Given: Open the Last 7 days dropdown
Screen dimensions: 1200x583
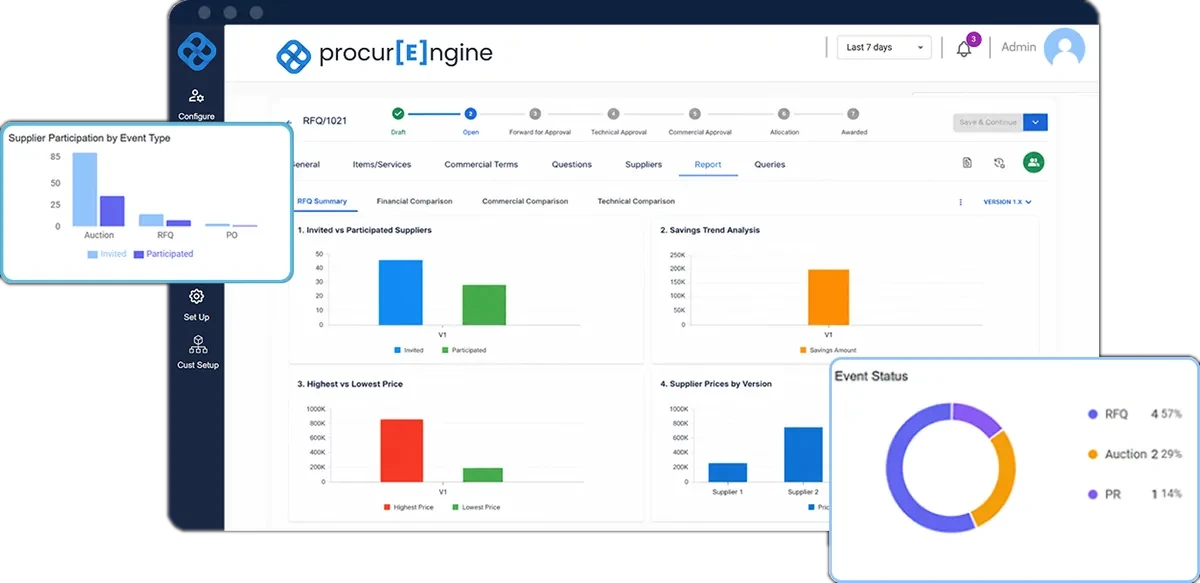Looking at the screenshot, I should 884,47.
